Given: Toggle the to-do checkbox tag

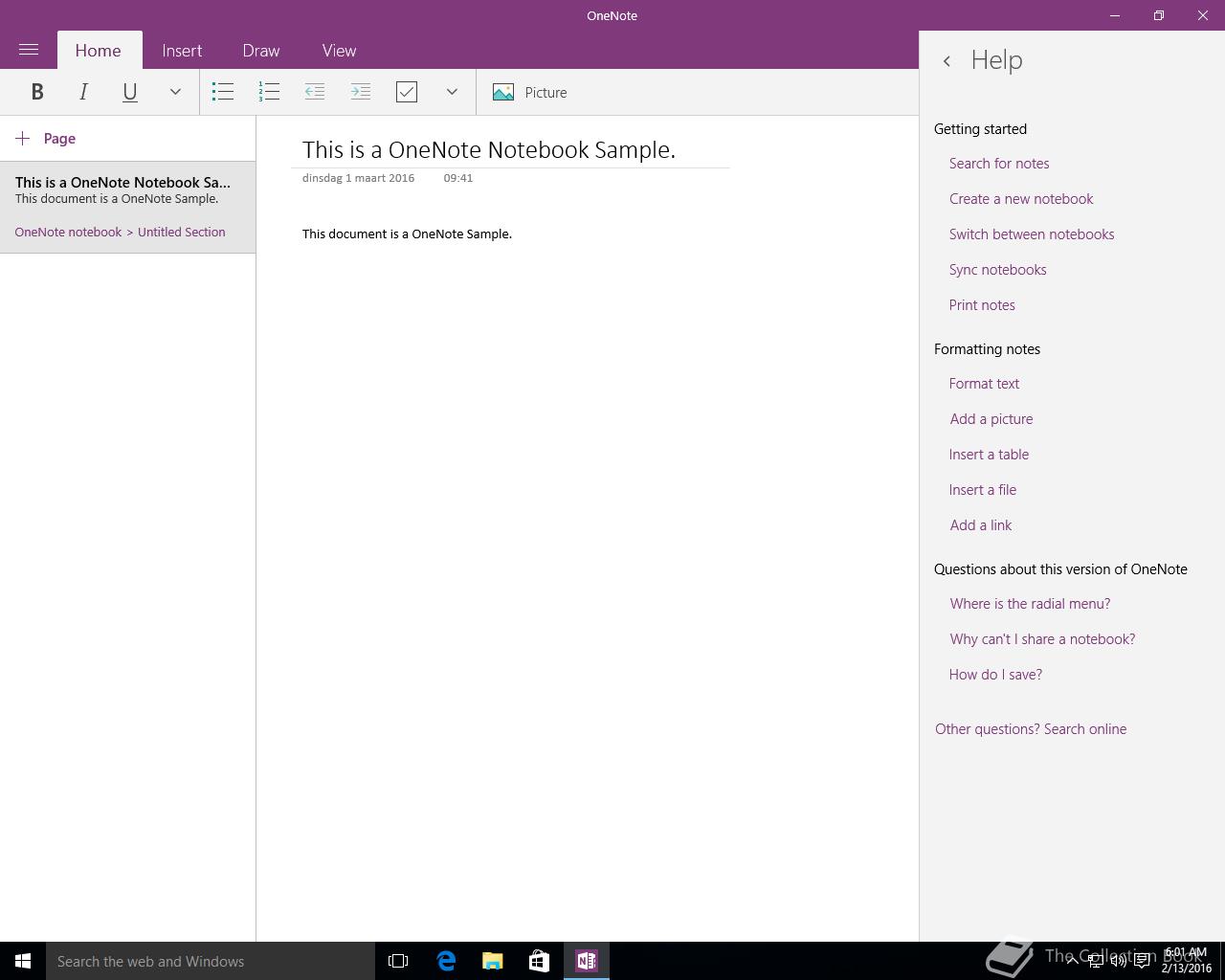Looking at the screenshot, I should pos(407,92).
